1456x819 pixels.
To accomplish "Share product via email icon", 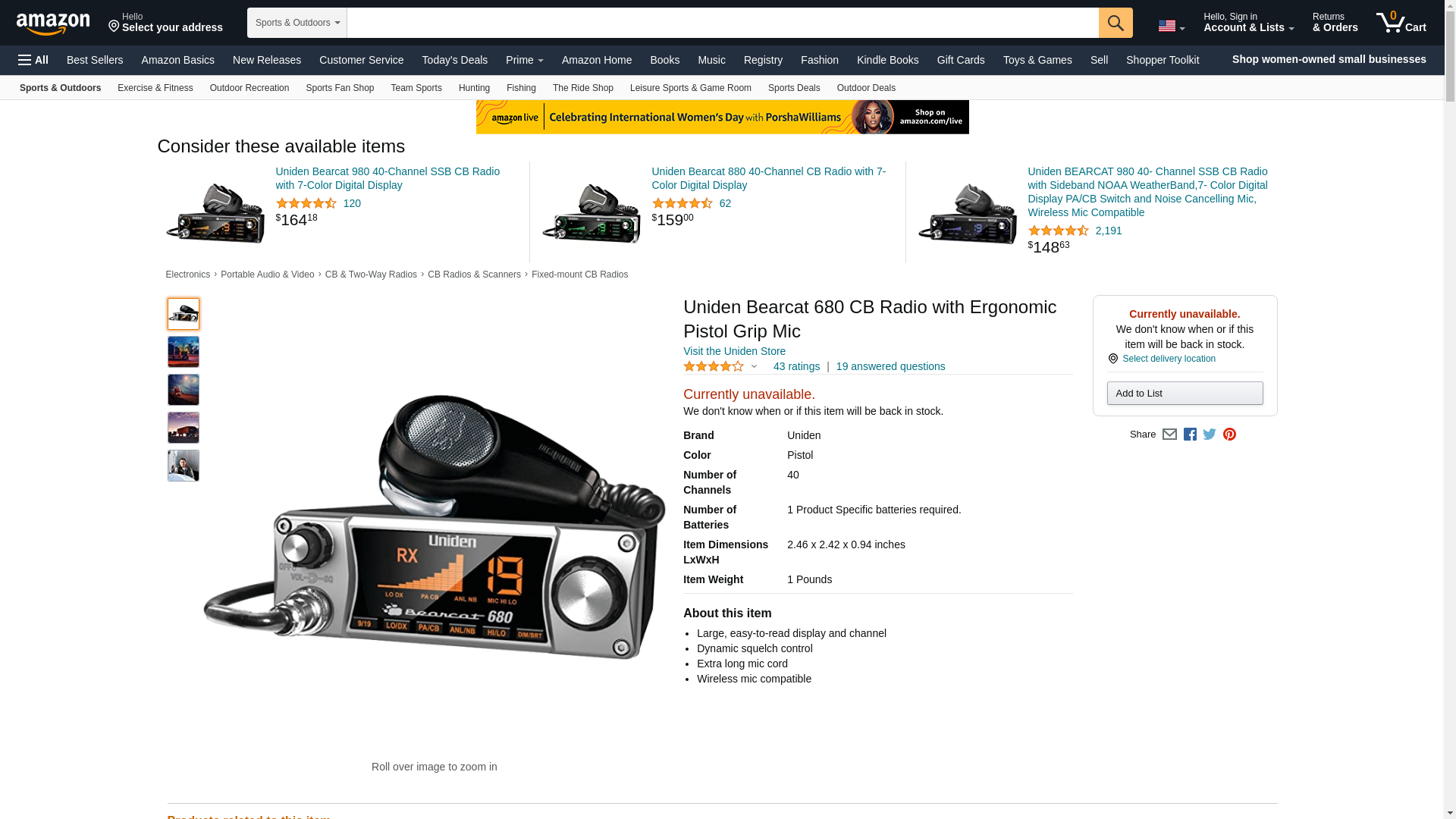I will coord(1169,435).
